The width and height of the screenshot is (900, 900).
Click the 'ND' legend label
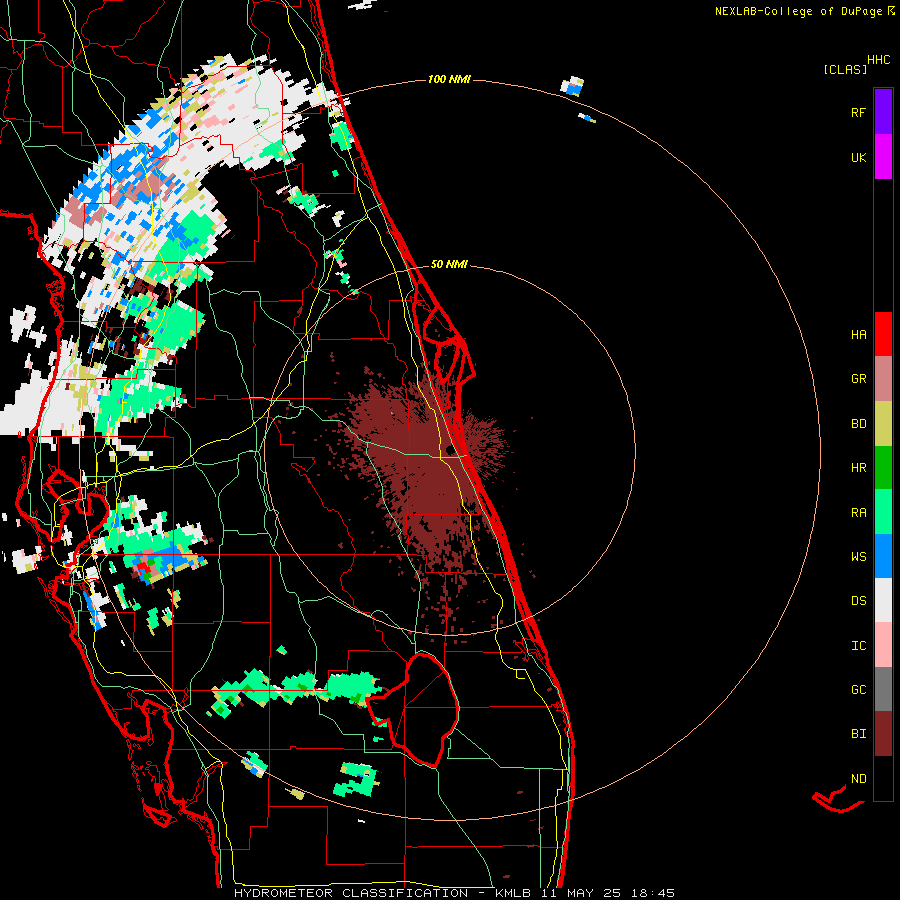[858, 779]
